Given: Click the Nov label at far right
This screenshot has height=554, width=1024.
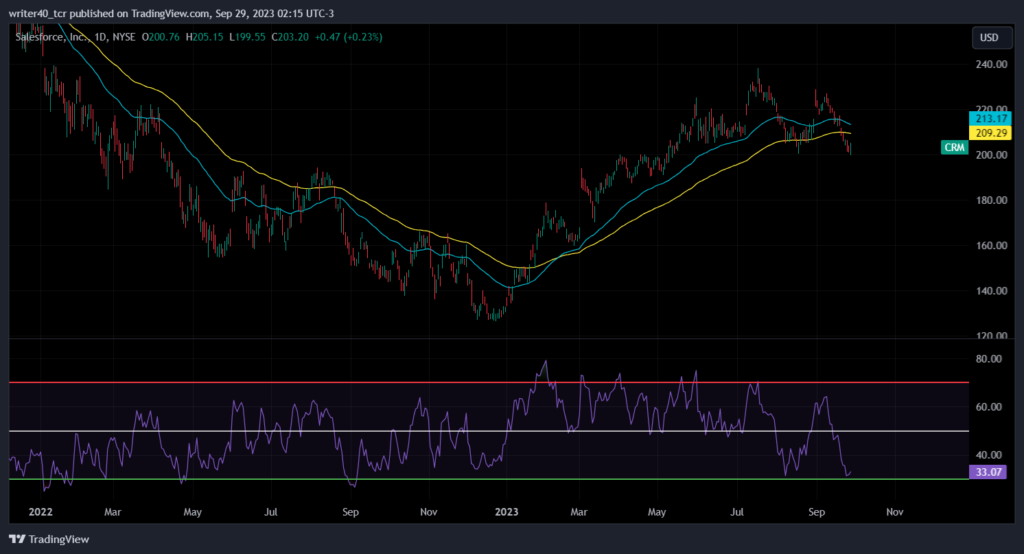Looking at the screenshot, I should click(x=895, y=512).
